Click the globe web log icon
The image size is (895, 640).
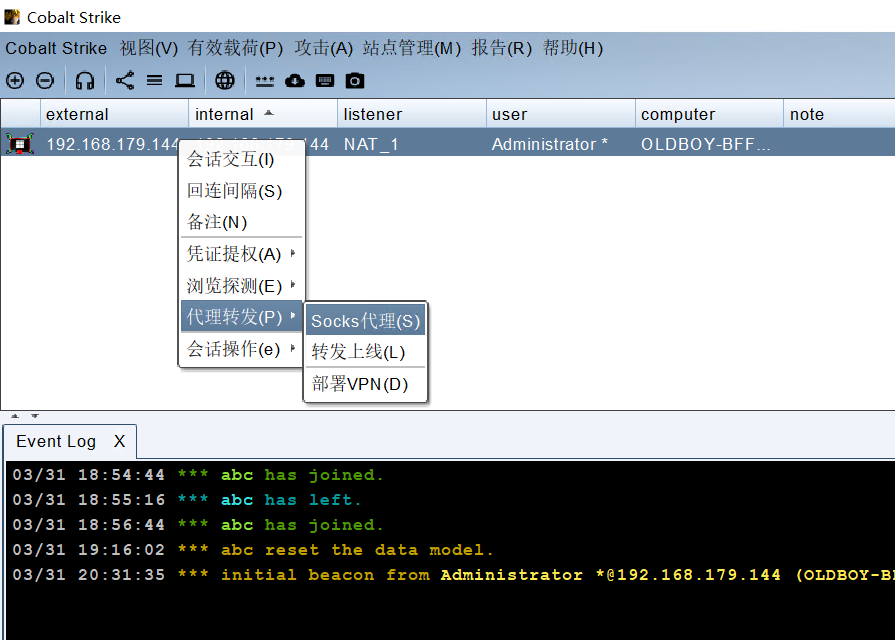225,80
